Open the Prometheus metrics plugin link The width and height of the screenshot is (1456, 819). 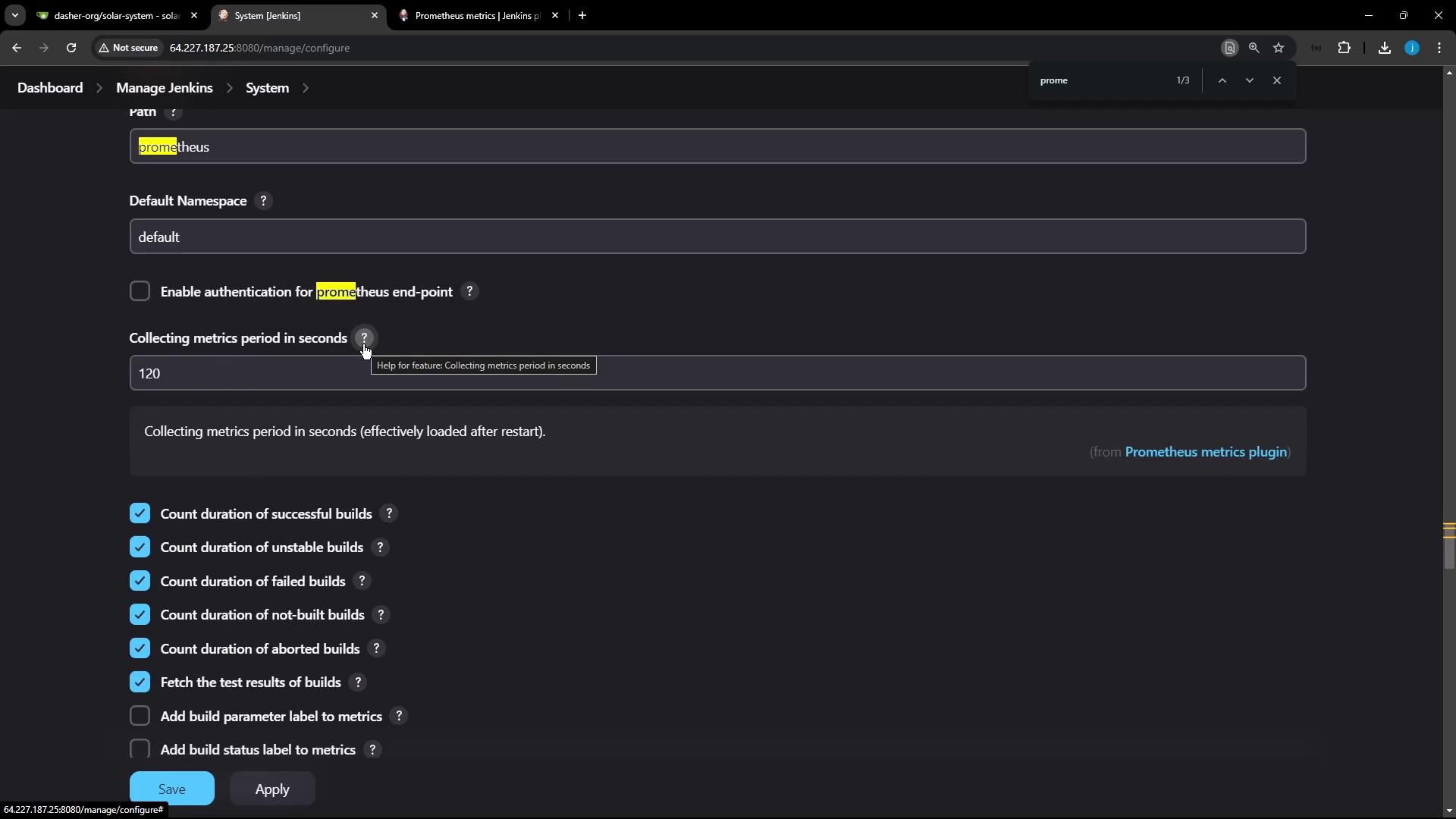tap(1206, 452)
